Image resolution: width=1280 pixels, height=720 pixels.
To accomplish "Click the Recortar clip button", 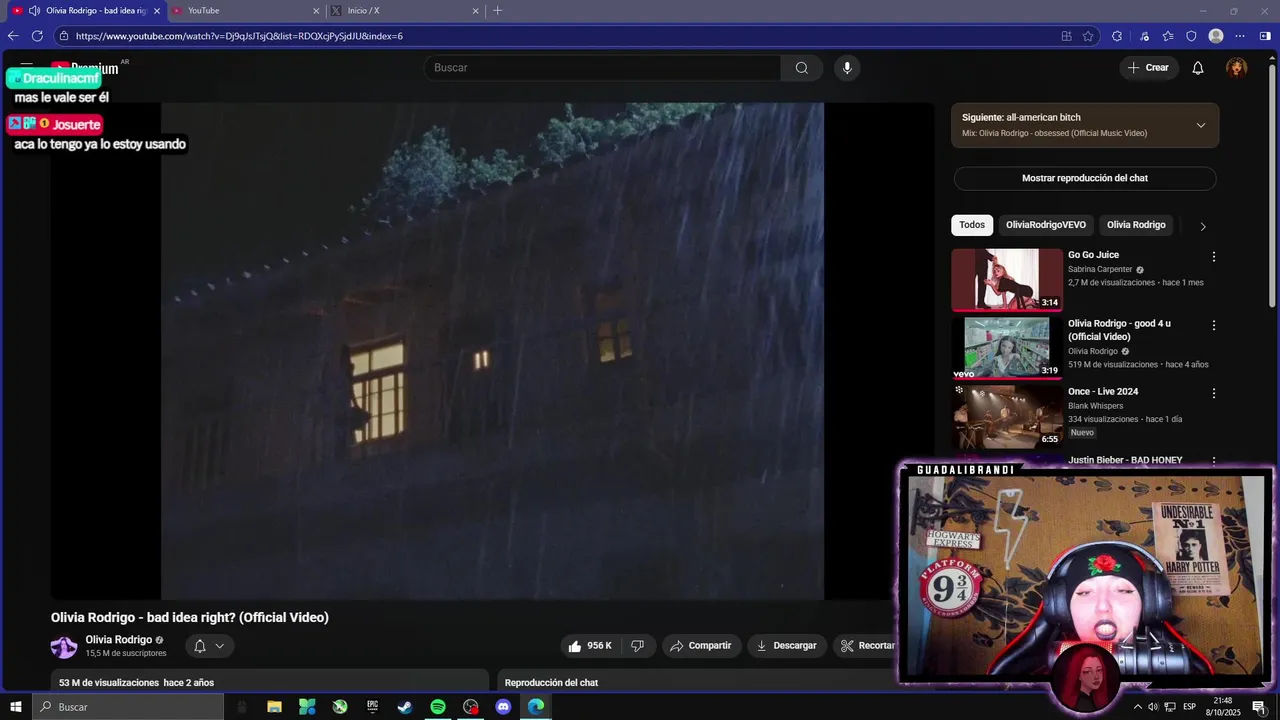I will (x=866, y=646).
